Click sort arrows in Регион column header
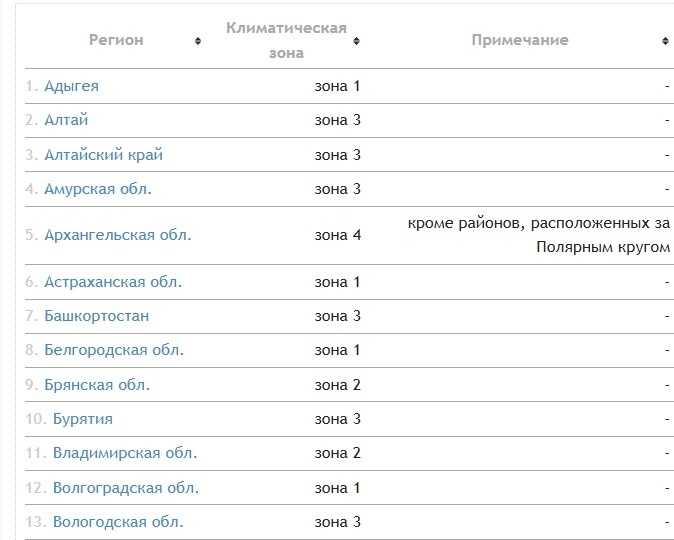Image resolution: width=674 pixels, height=540 pixels. pyautogui.click(x=198, y=41)
